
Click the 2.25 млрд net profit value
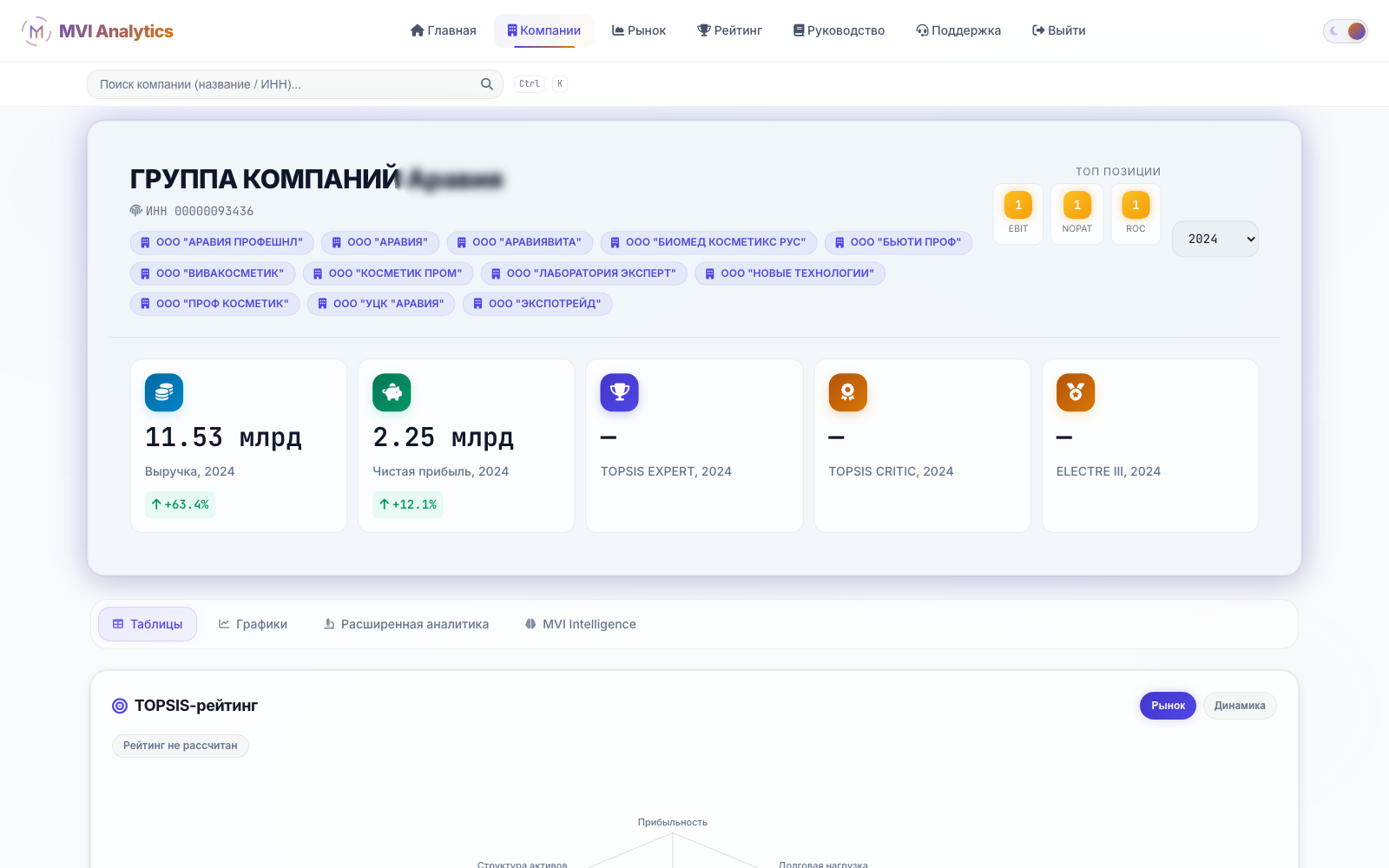444,437
